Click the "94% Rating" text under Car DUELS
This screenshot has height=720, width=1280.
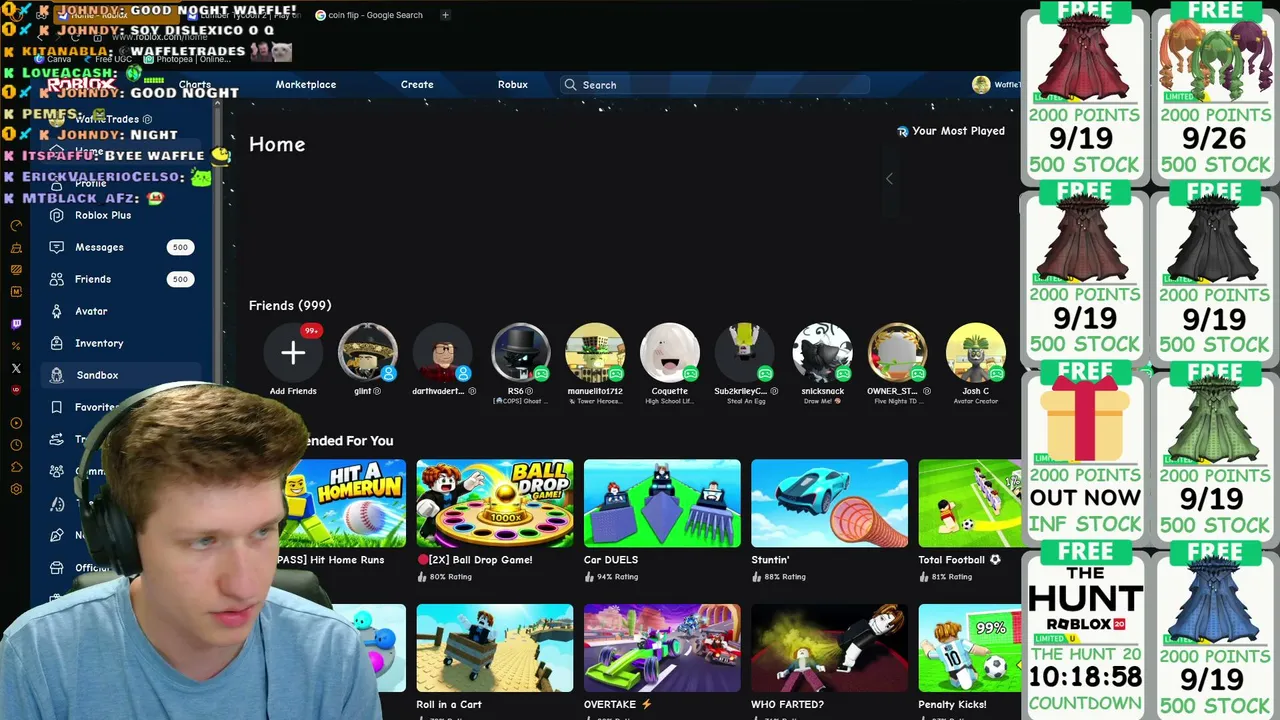(x=617, y=577)
